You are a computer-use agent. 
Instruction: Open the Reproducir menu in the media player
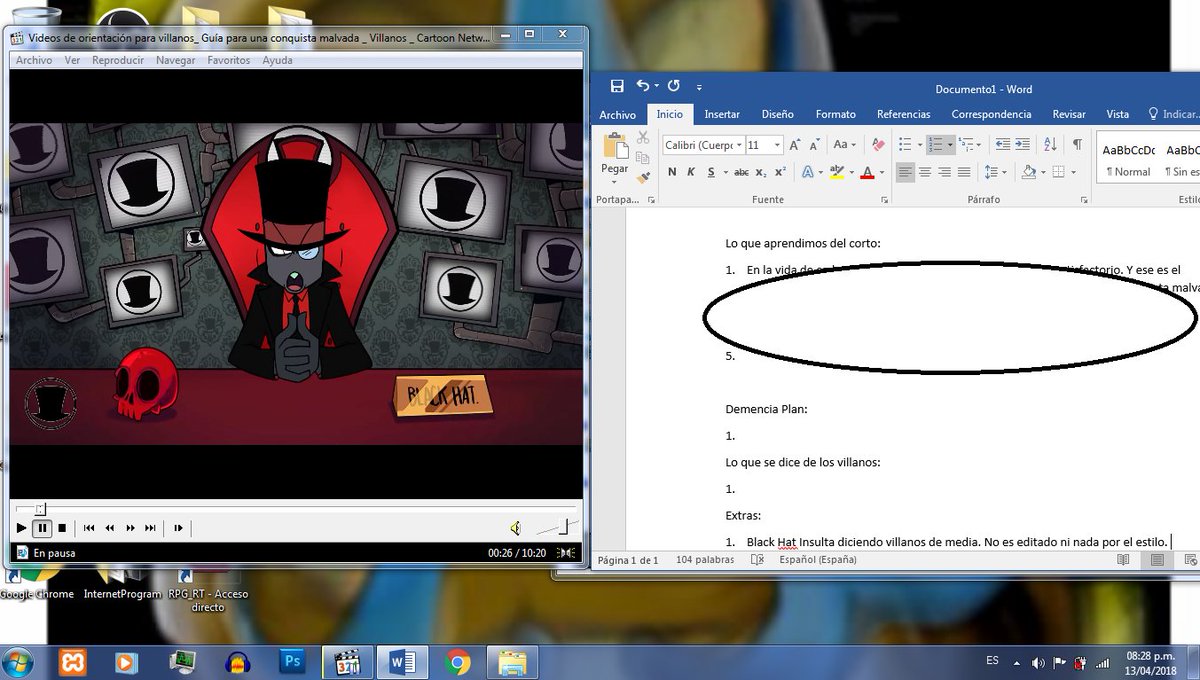click(x=118, y=60)
